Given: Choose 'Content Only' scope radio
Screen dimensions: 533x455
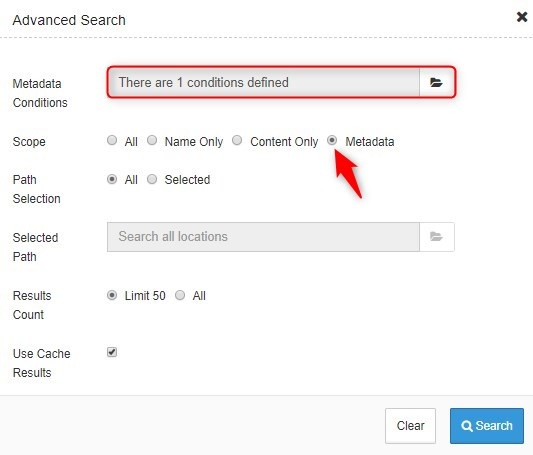Looking at the screenshot, I should tap(237, 140).
